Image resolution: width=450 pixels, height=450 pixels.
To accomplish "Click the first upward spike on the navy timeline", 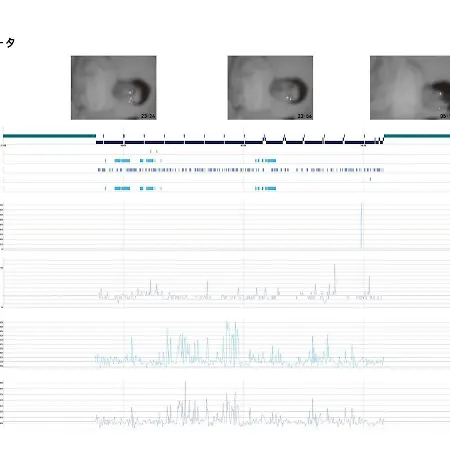I will (x=264, y=138).
